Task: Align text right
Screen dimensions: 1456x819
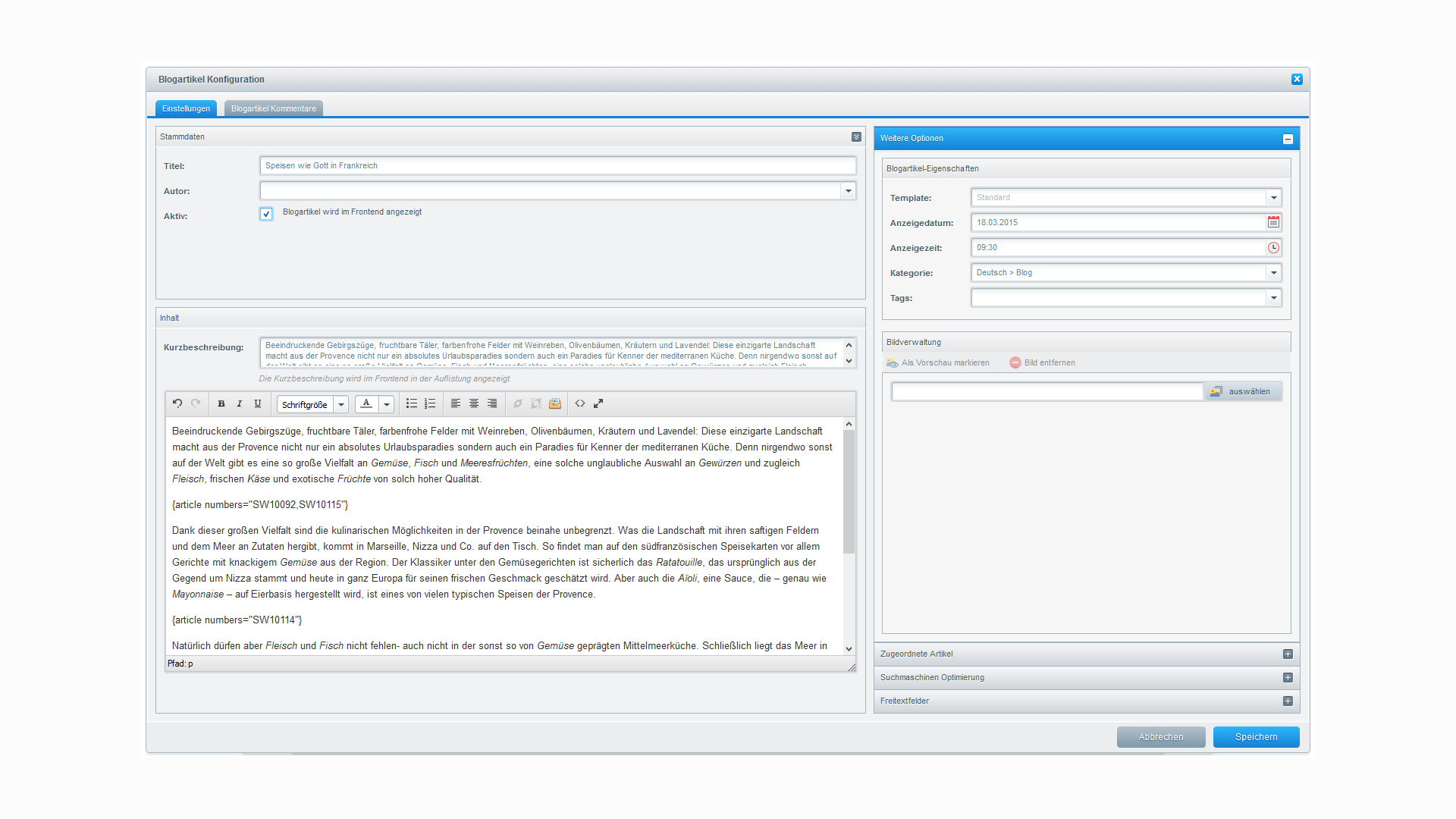Action: 492,403
